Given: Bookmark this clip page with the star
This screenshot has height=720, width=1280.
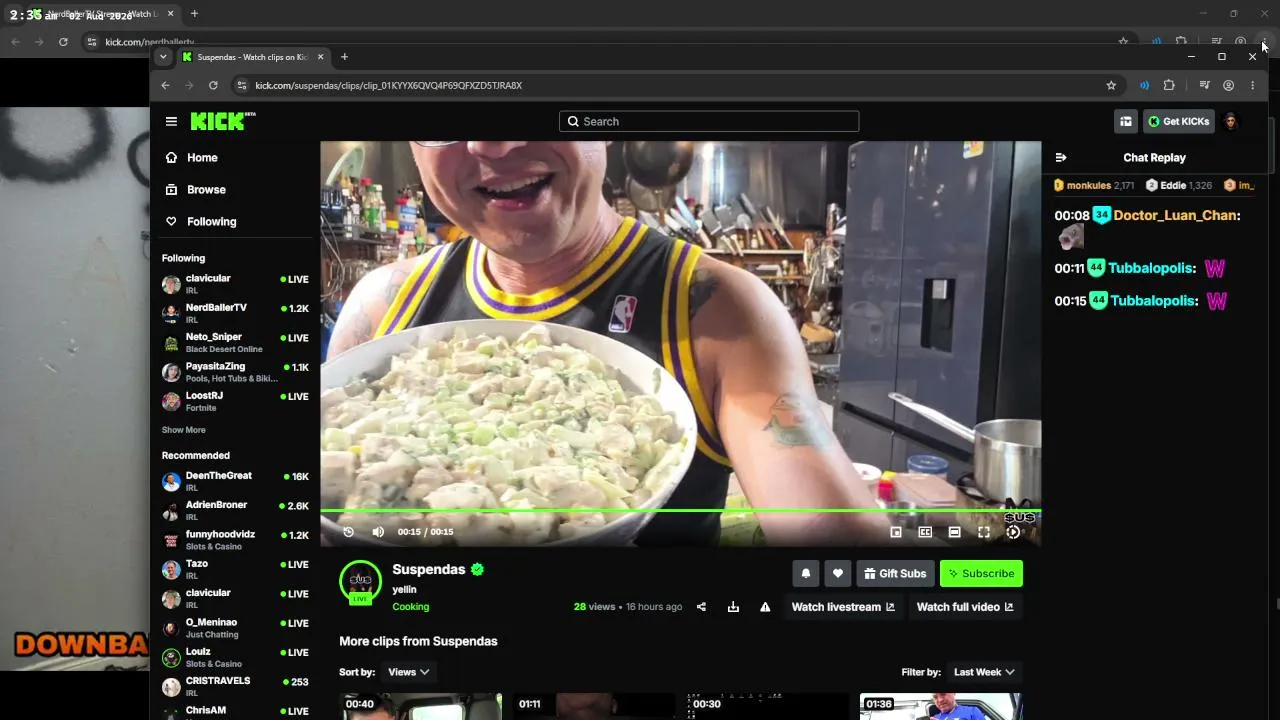Looking at the screenshot, I should tap(1111, 85).
